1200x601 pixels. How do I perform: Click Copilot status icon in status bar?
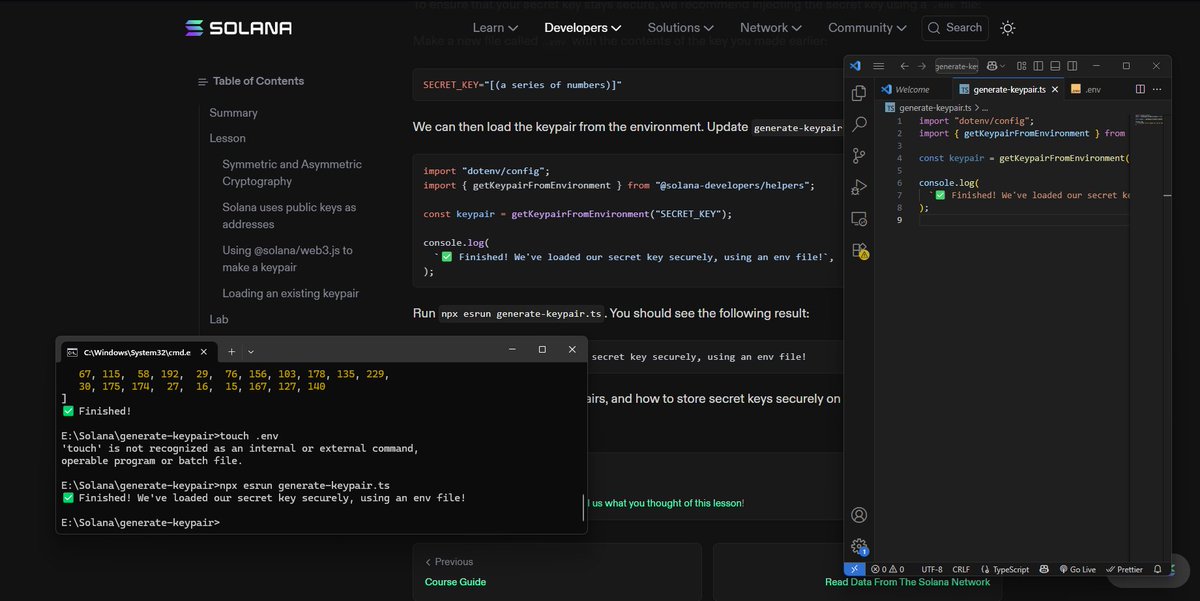tap(1044, 569)
